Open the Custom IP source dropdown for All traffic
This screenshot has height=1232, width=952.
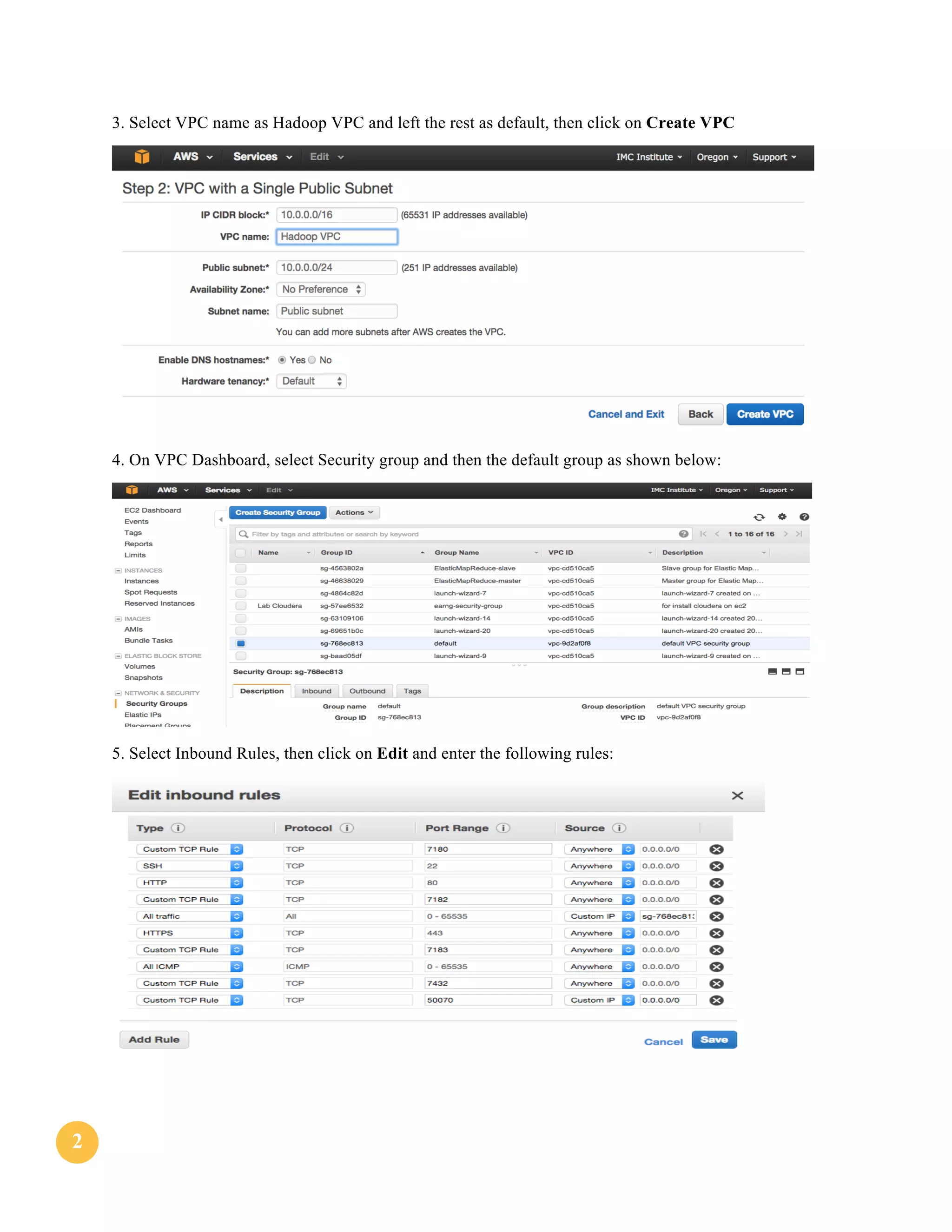600,917
